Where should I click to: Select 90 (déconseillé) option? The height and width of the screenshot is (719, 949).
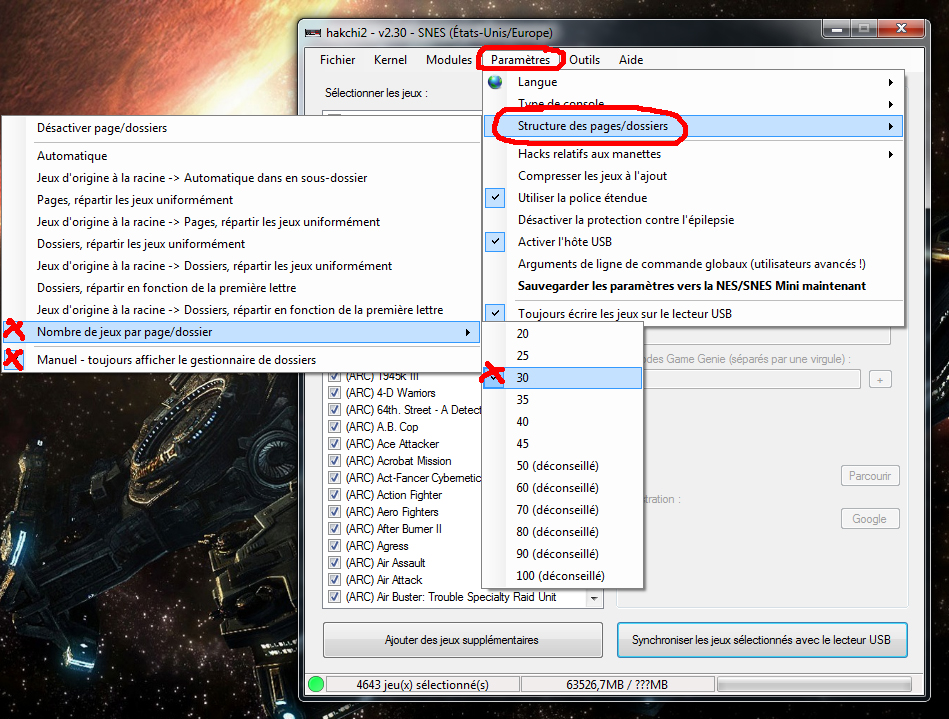coord(562,554)
